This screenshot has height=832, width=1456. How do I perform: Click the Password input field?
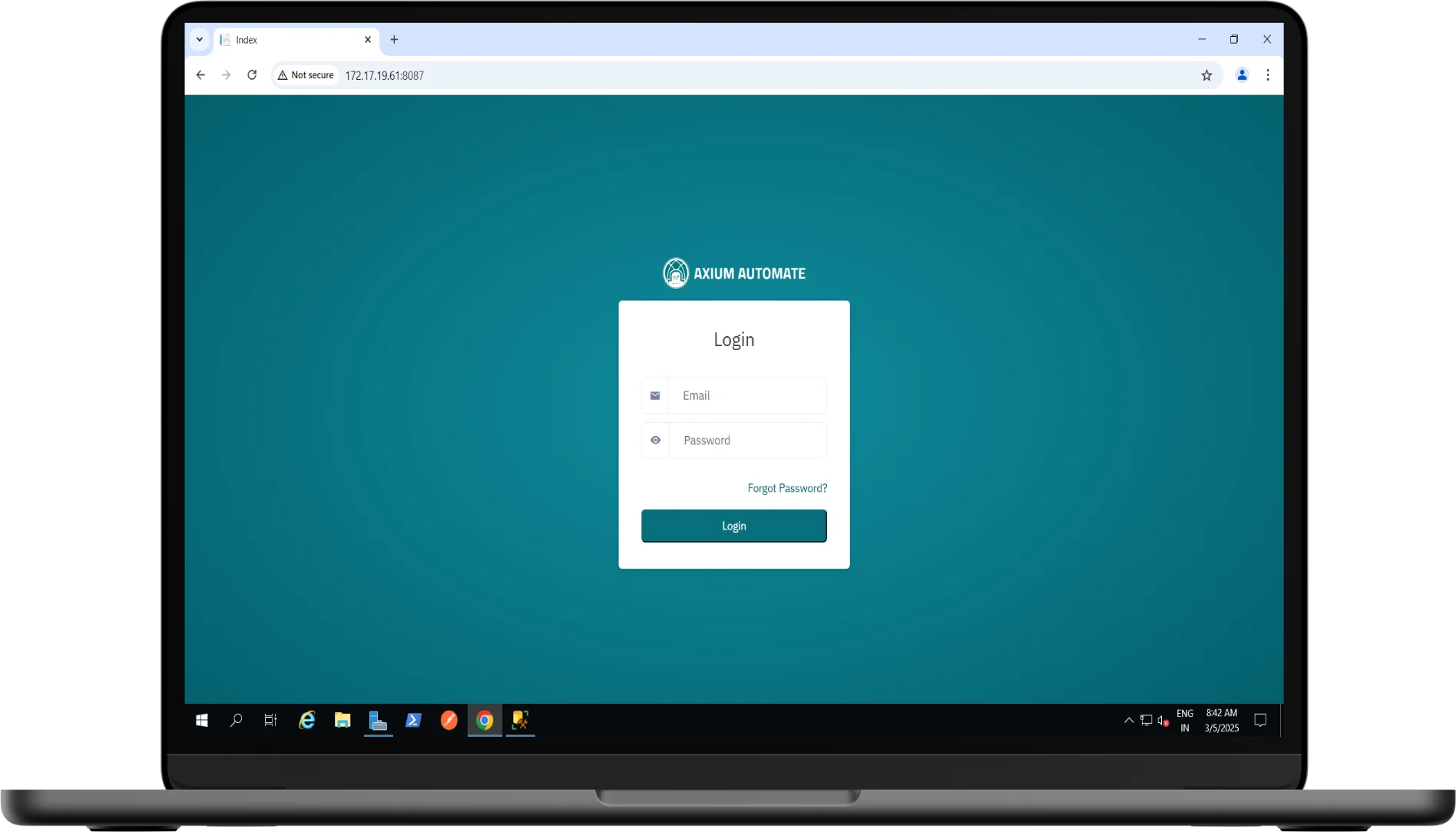tap(747, 441)
